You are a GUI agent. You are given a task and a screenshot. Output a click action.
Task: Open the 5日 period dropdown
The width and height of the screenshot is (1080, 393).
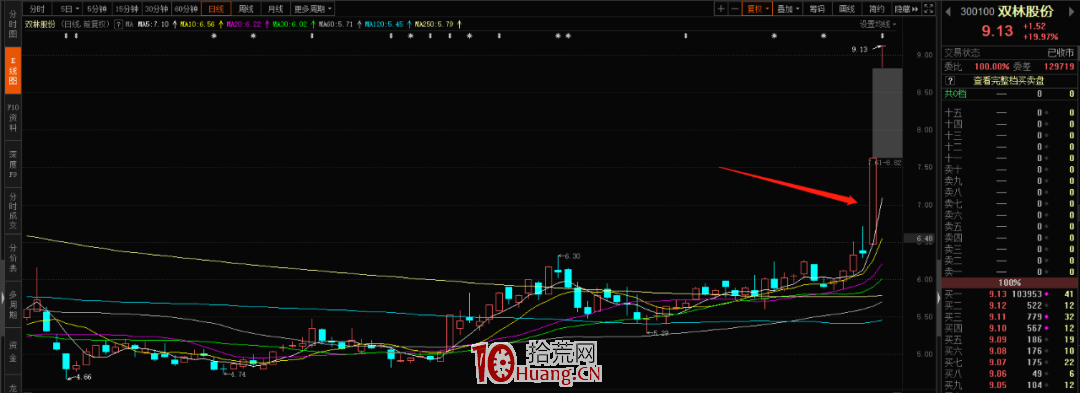(68, 9)
